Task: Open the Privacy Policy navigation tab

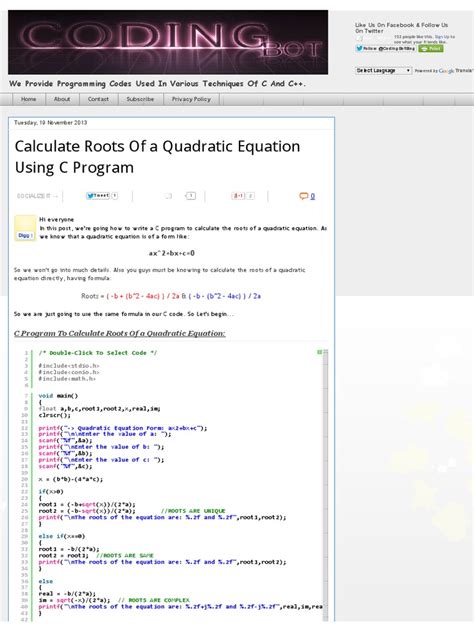Action: point(191,99)
